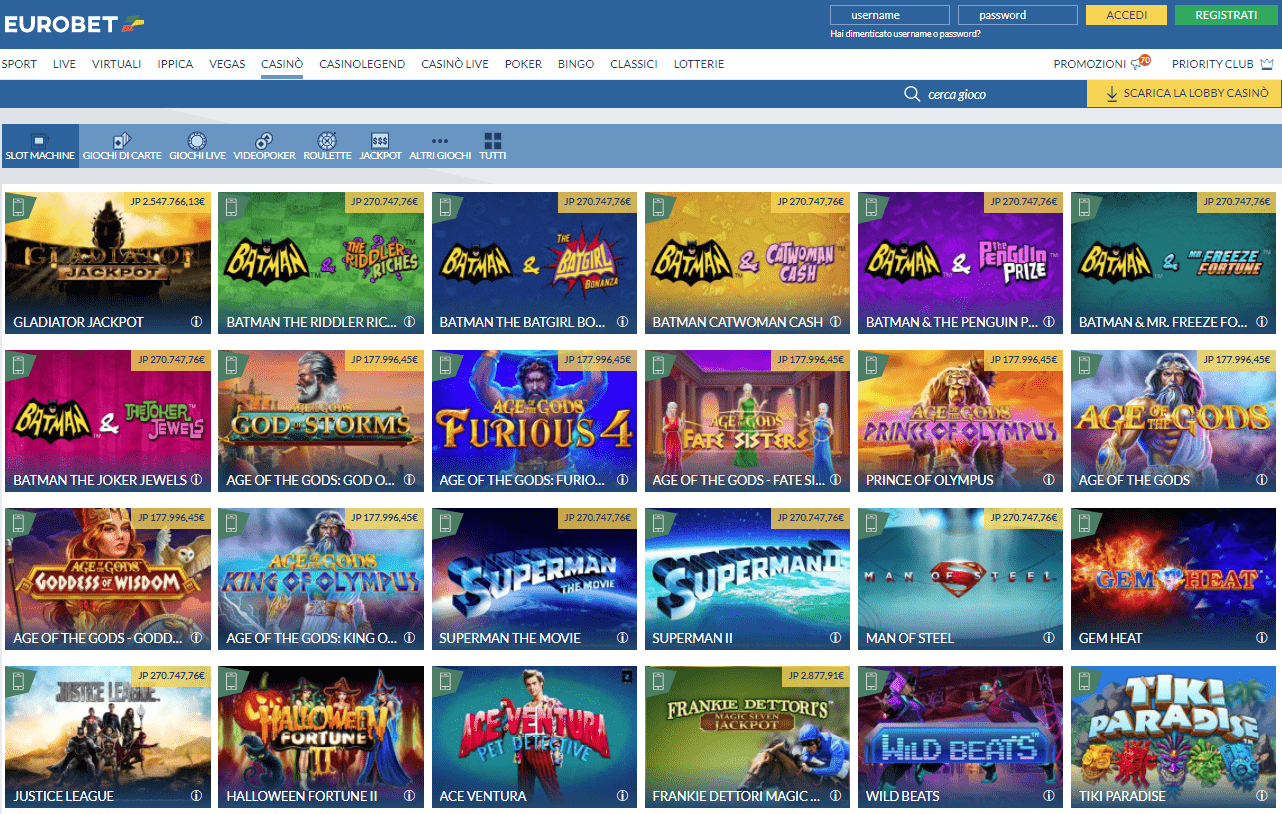Viewport: 1282px width, 814px height.
Task: Open the Virtuali section
Action: click(x=116, y=64)
